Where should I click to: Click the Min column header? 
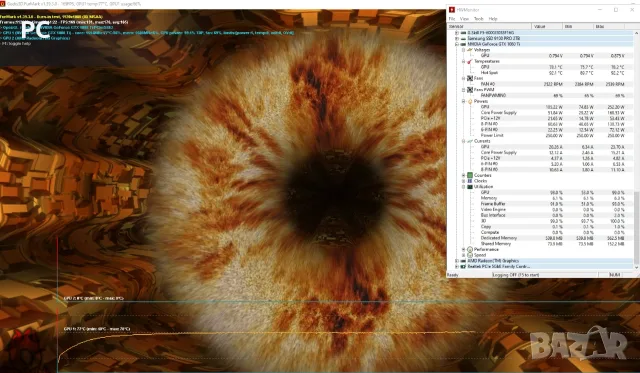click(x=578, y=26)
